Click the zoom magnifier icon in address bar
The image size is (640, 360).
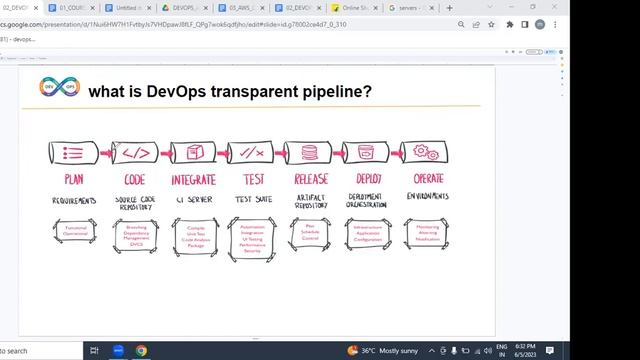pyautogui.click(x=461, y=24)
